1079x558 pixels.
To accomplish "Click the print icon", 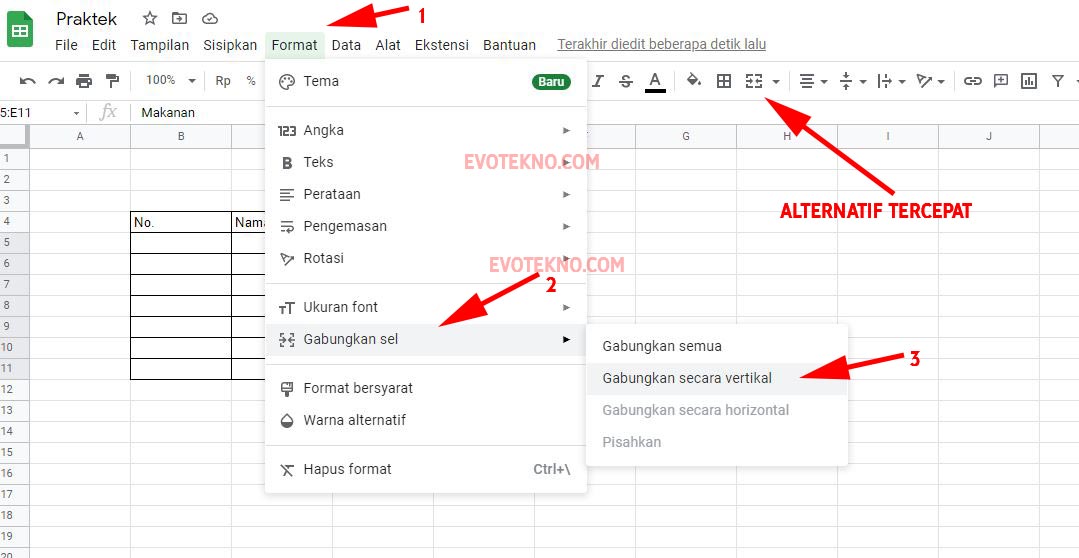I will point(84,81).
